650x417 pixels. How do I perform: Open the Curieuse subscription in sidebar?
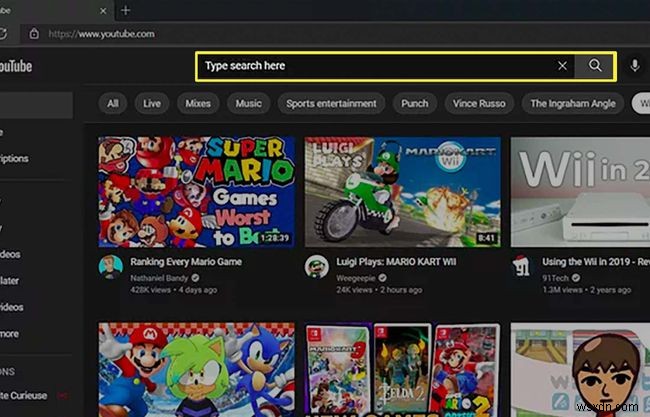(x=24, y=395)
